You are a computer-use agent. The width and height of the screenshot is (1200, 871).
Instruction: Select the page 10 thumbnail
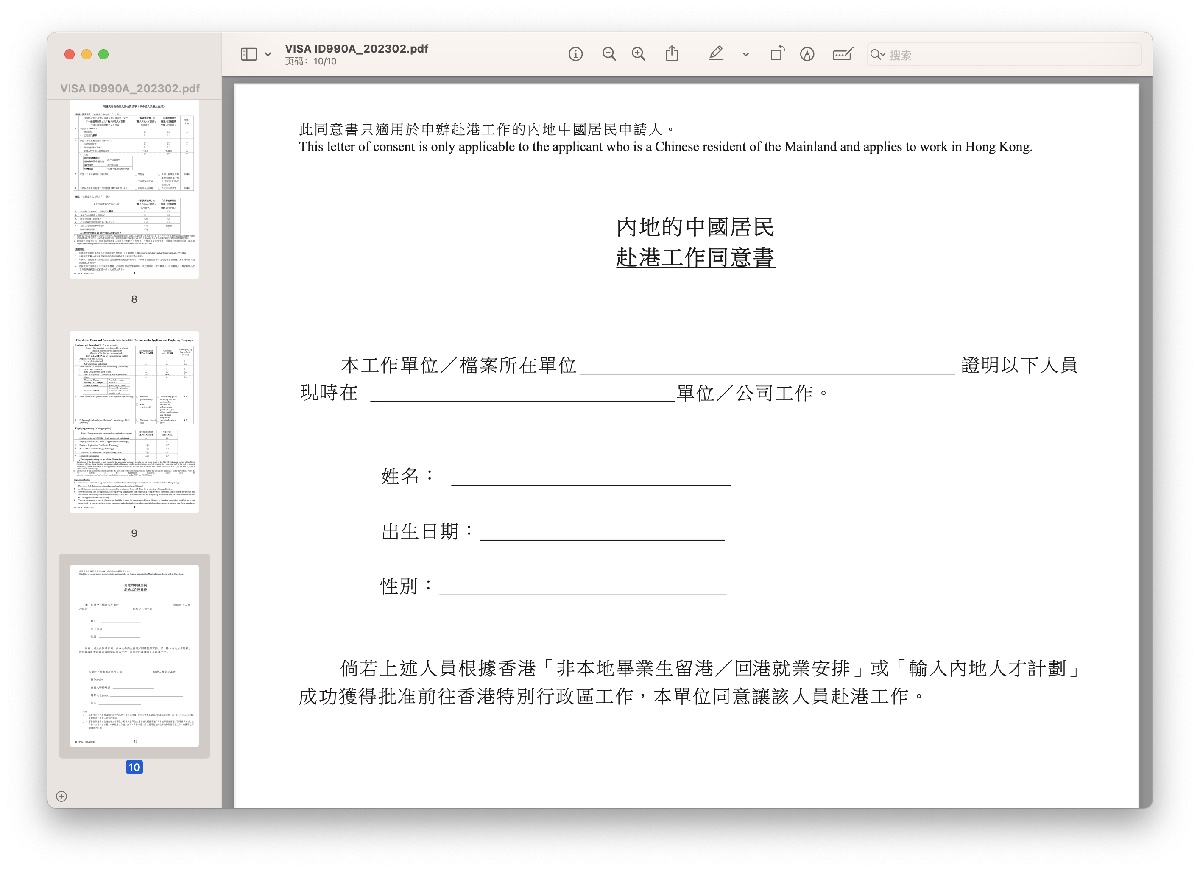click(134, 656)
